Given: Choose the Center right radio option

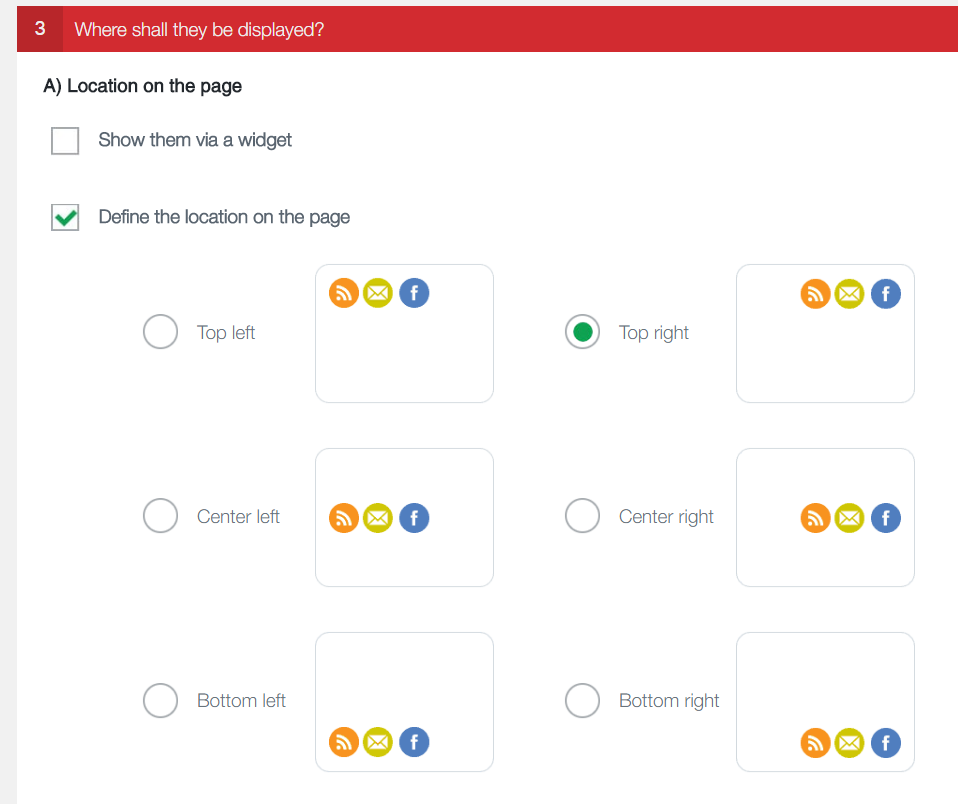Looking at the screenshot, I should click(583, 516).
